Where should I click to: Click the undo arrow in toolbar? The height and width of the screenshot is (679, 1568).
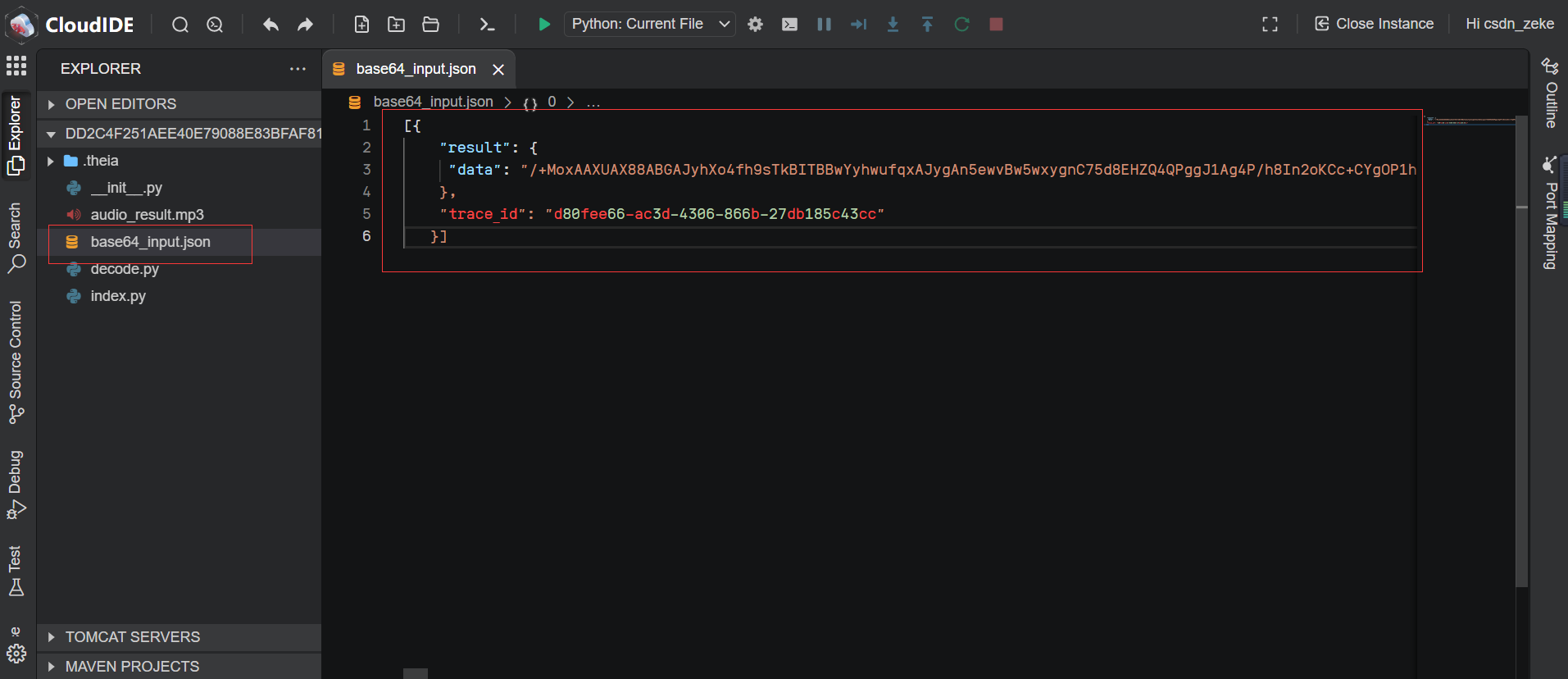click(270, 25)
